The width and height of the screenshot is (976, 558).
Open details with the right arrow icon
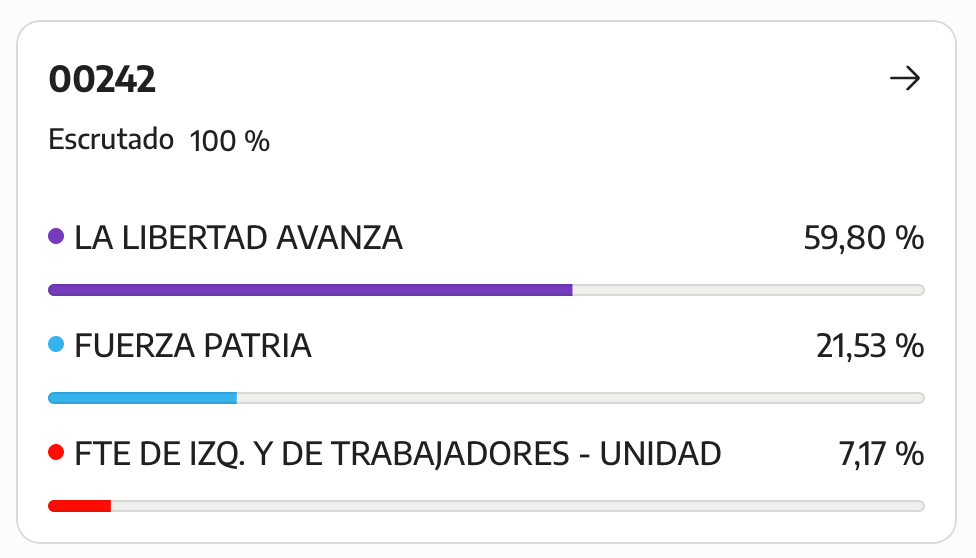904,78
